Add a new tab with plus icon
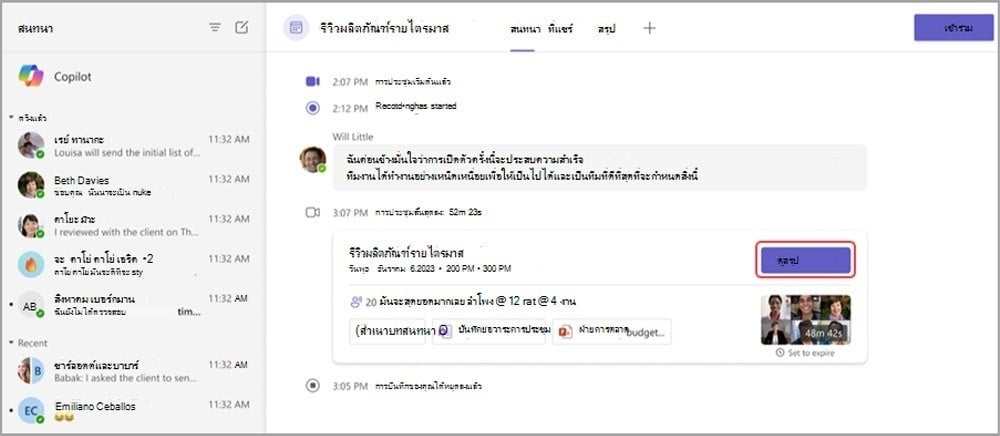 pyautogui.click(x=649, y=28)
